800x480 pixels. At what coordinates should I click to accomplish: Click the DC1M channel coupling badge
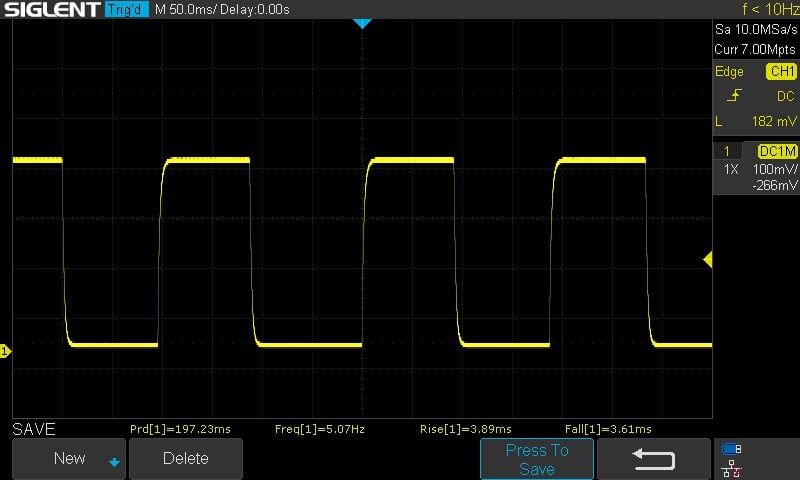click(x=778, y=151)
